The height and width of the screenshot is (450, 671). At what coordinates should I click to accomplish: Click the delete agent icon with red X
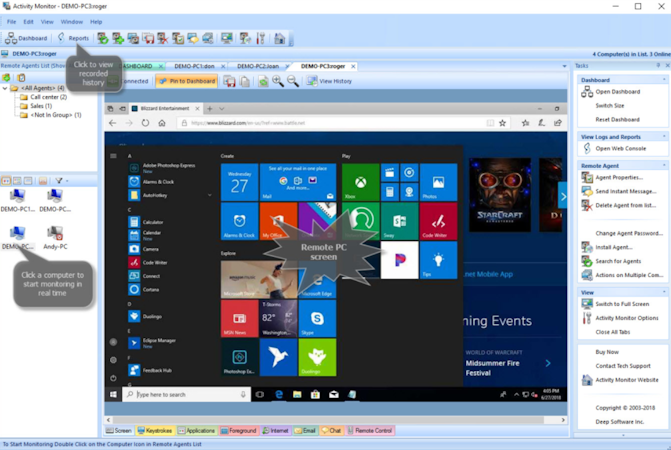coord(163,38)
